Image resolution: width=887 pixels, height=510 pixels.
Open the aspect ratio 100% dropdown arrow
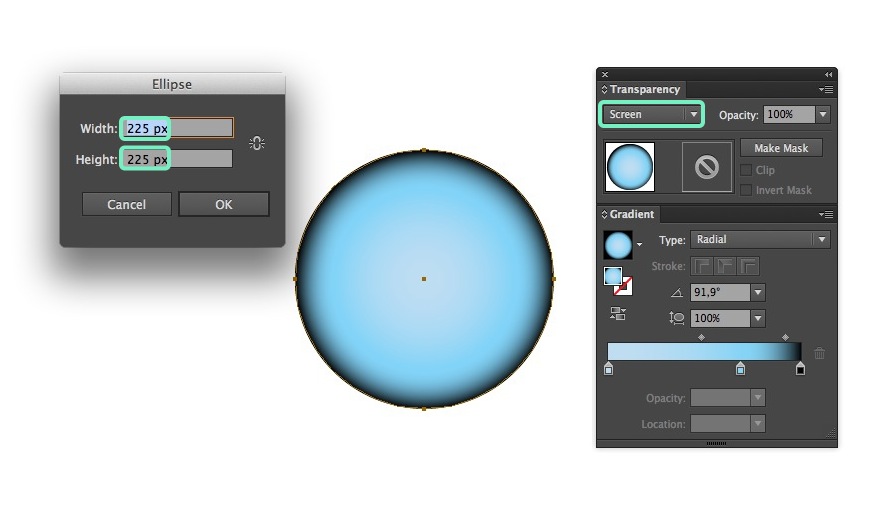click(758, 318)
